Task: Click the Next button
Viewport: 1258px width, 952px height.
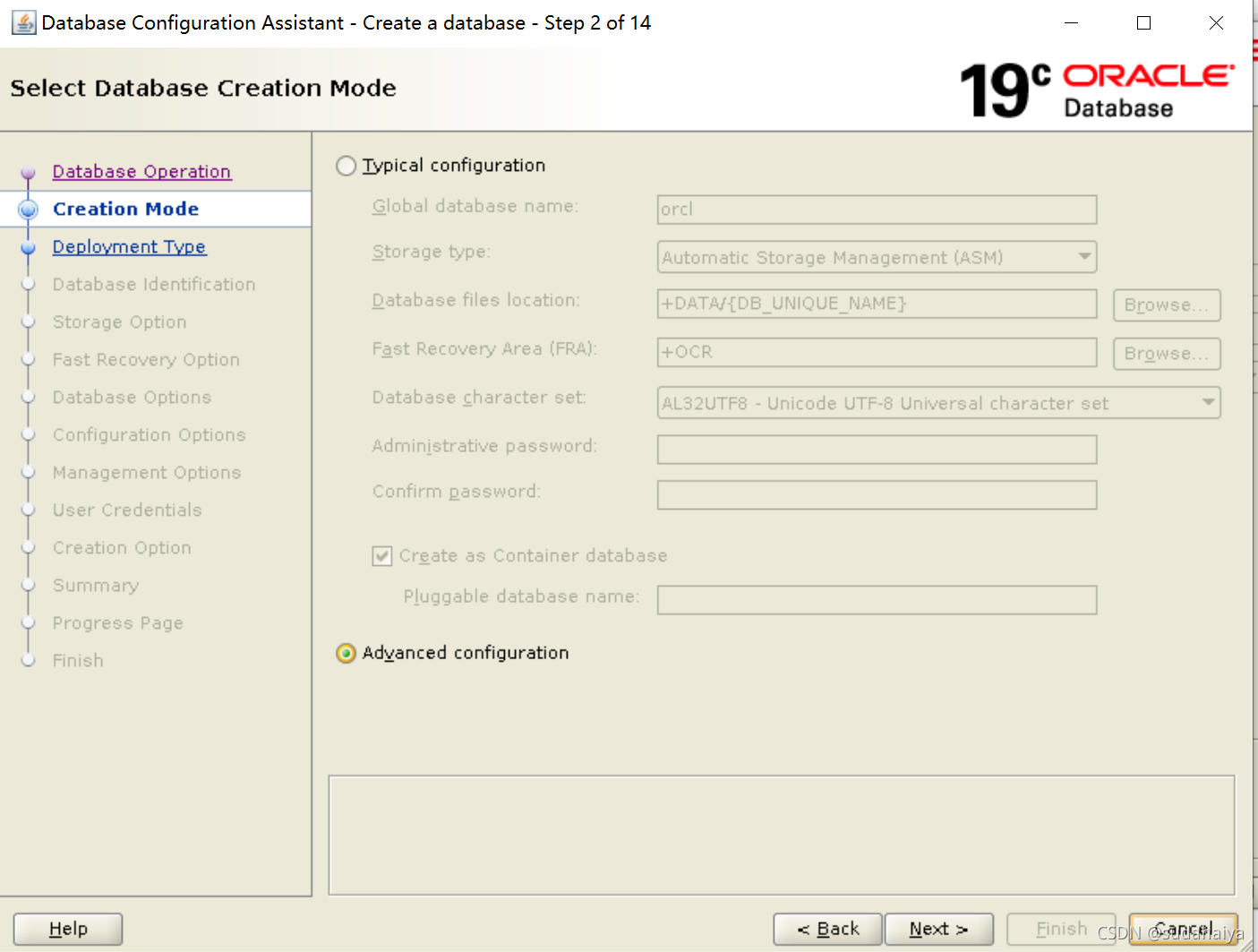Action: click(939, 929)
